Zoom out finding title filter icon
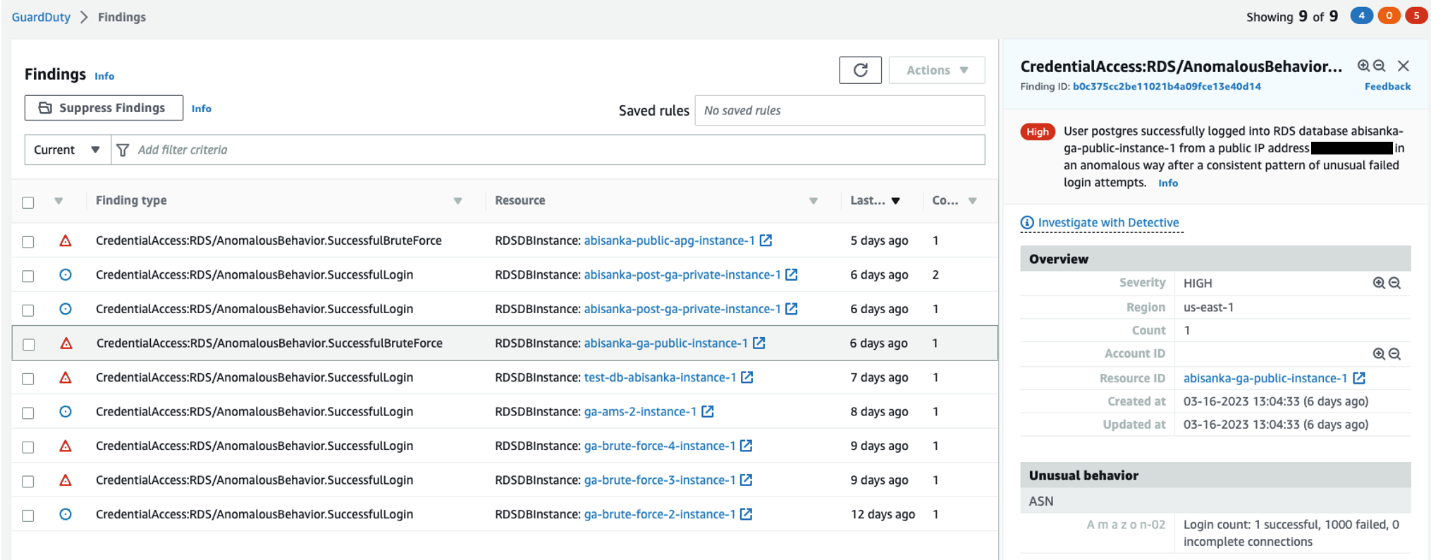Viewport: 1431px width, 560px height. (1379, 66)
